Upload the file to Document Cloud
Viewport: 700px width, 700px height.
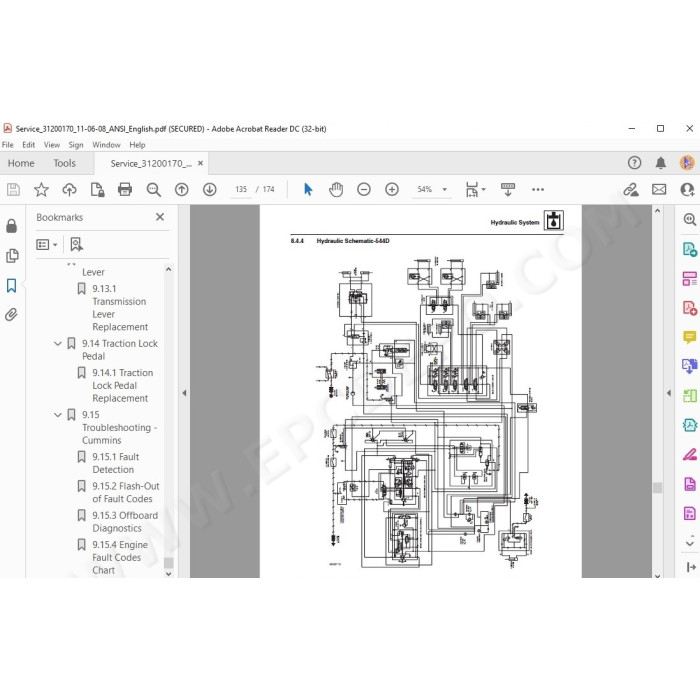pos(69,190)
